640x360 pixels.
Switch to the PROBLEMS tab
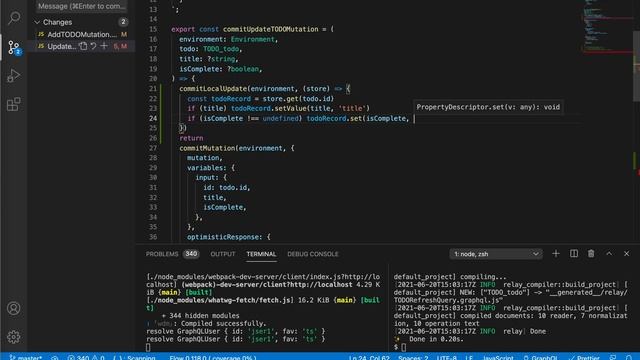(162, 254)
